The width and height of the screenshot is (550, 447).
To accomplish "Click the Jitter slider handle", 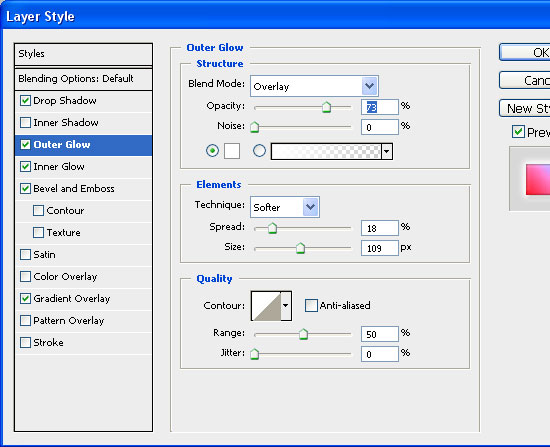I will (x=255, y=354).
